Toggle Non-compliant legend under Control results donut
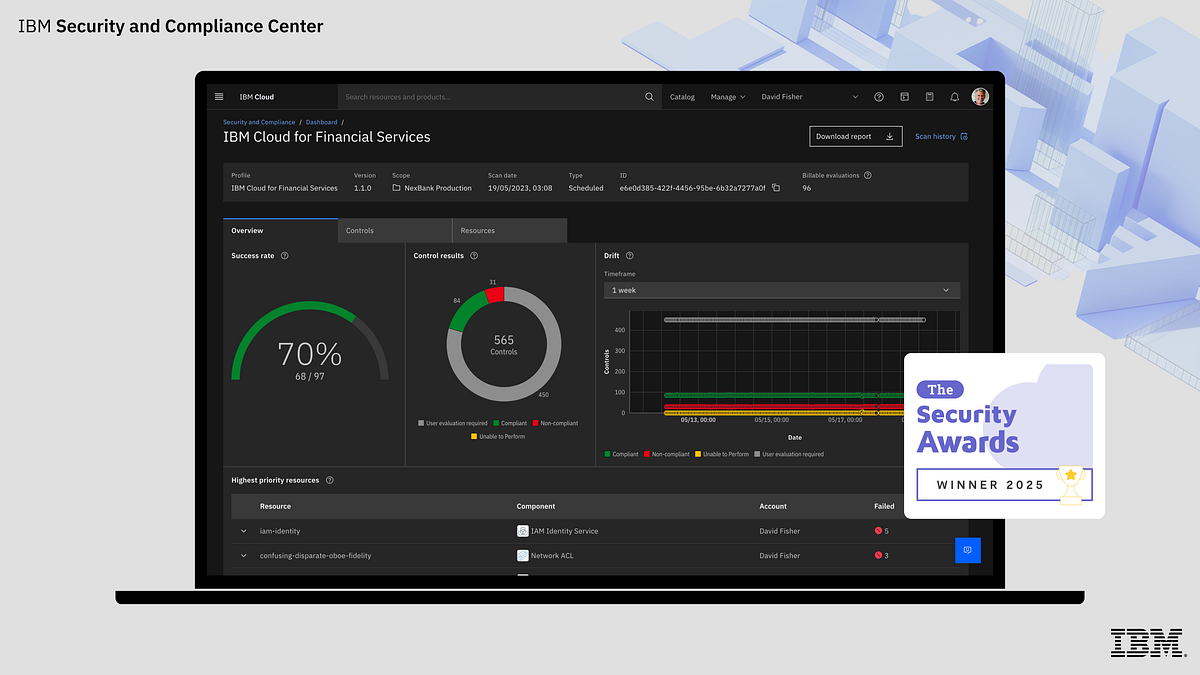Viewport: 1200px width, 675px height. click(x=556, y=423)
